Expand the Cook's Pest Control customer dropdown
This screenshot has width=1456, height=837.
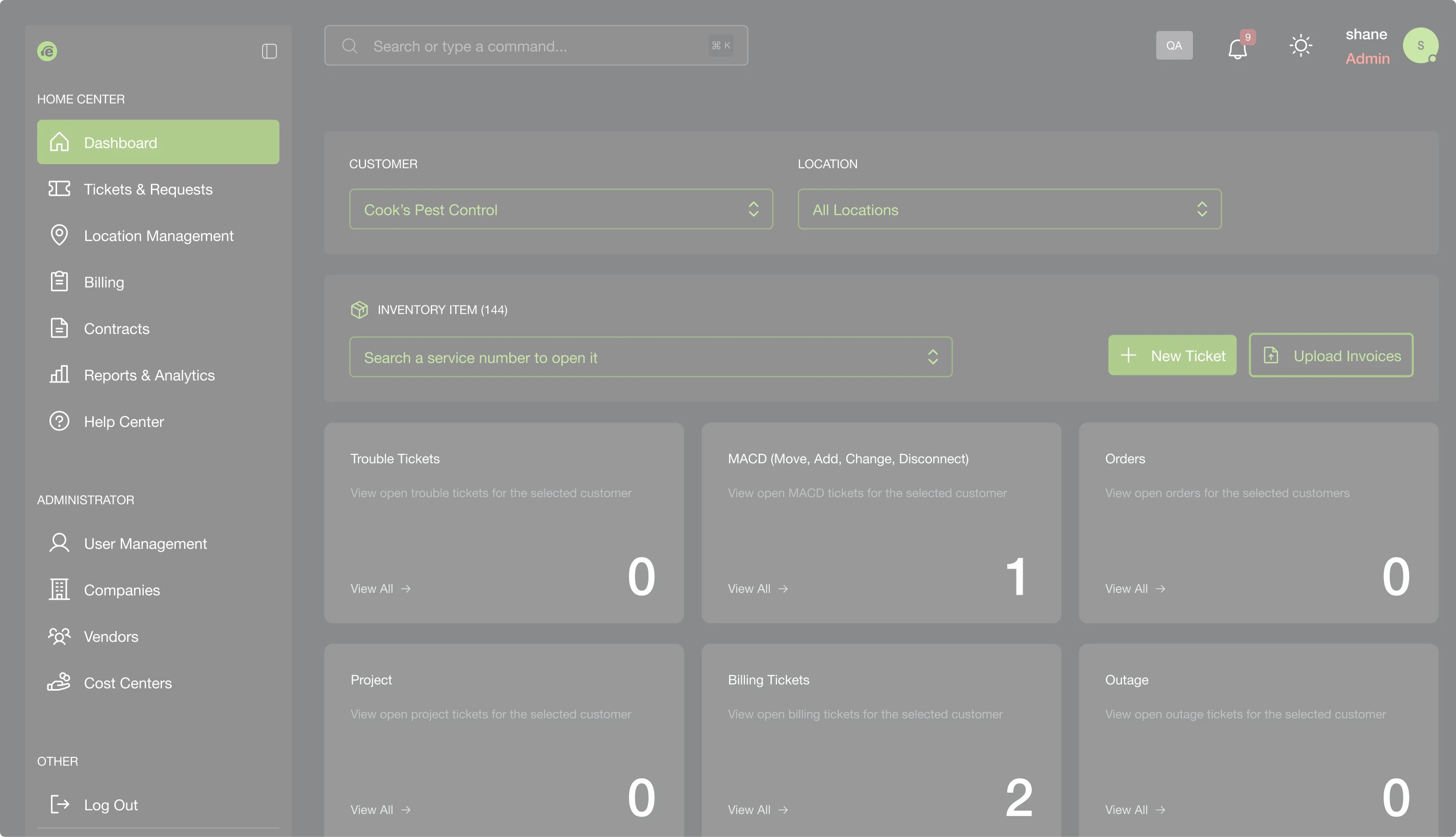click(x=561, y=209)
